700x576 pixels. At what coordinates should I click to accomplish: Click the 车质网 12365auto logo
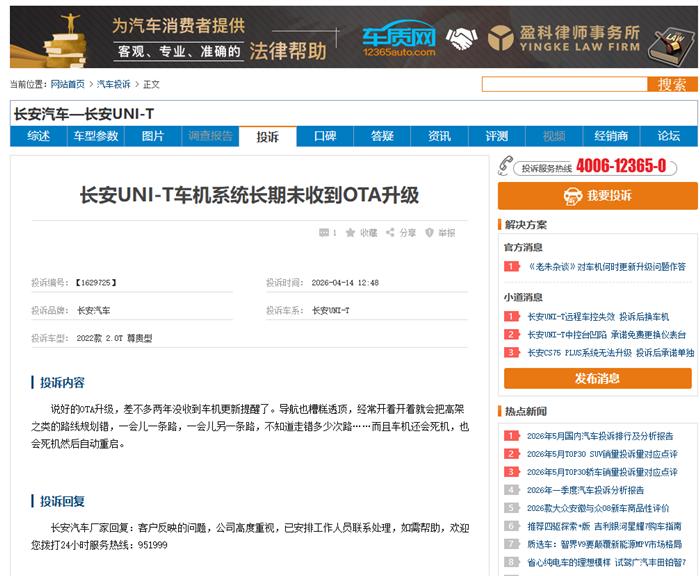pos(399,38)
